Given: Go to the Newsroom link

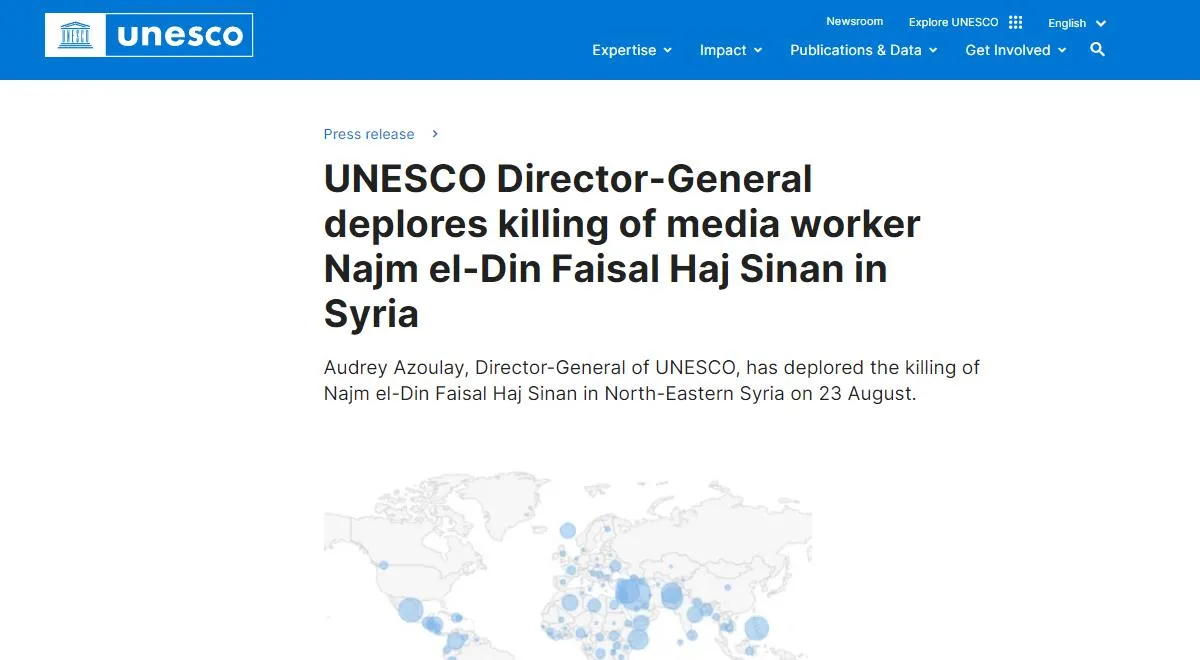Looking at the screenshot, I should (x=854, y=21).
